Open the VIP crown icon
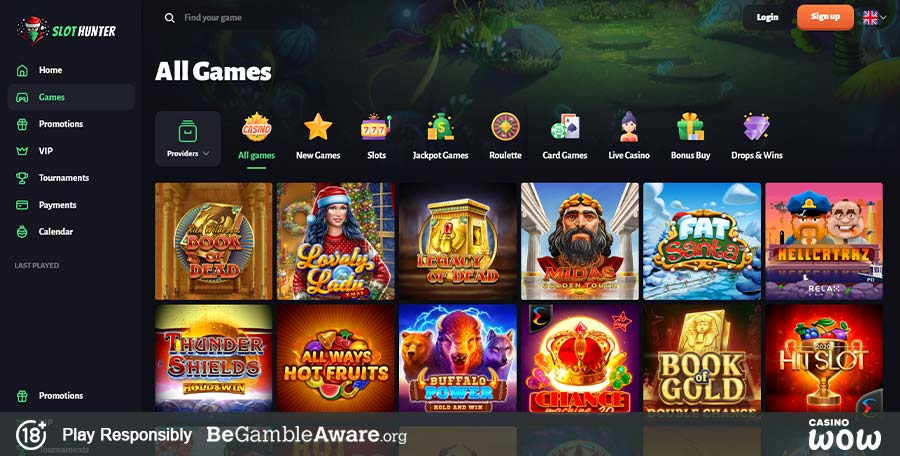This screenshot has height=456, width=900. pos(22,151)
